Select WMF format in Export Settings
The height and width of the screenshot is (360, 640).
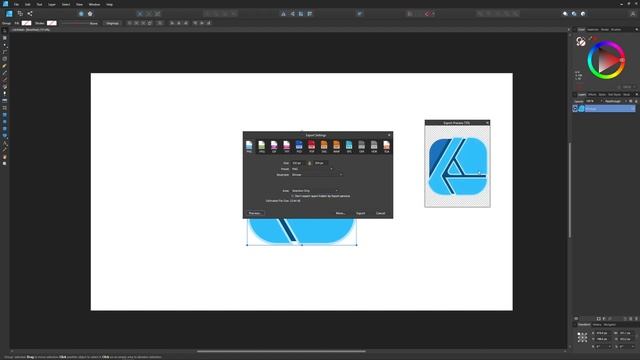click(336, 146)
